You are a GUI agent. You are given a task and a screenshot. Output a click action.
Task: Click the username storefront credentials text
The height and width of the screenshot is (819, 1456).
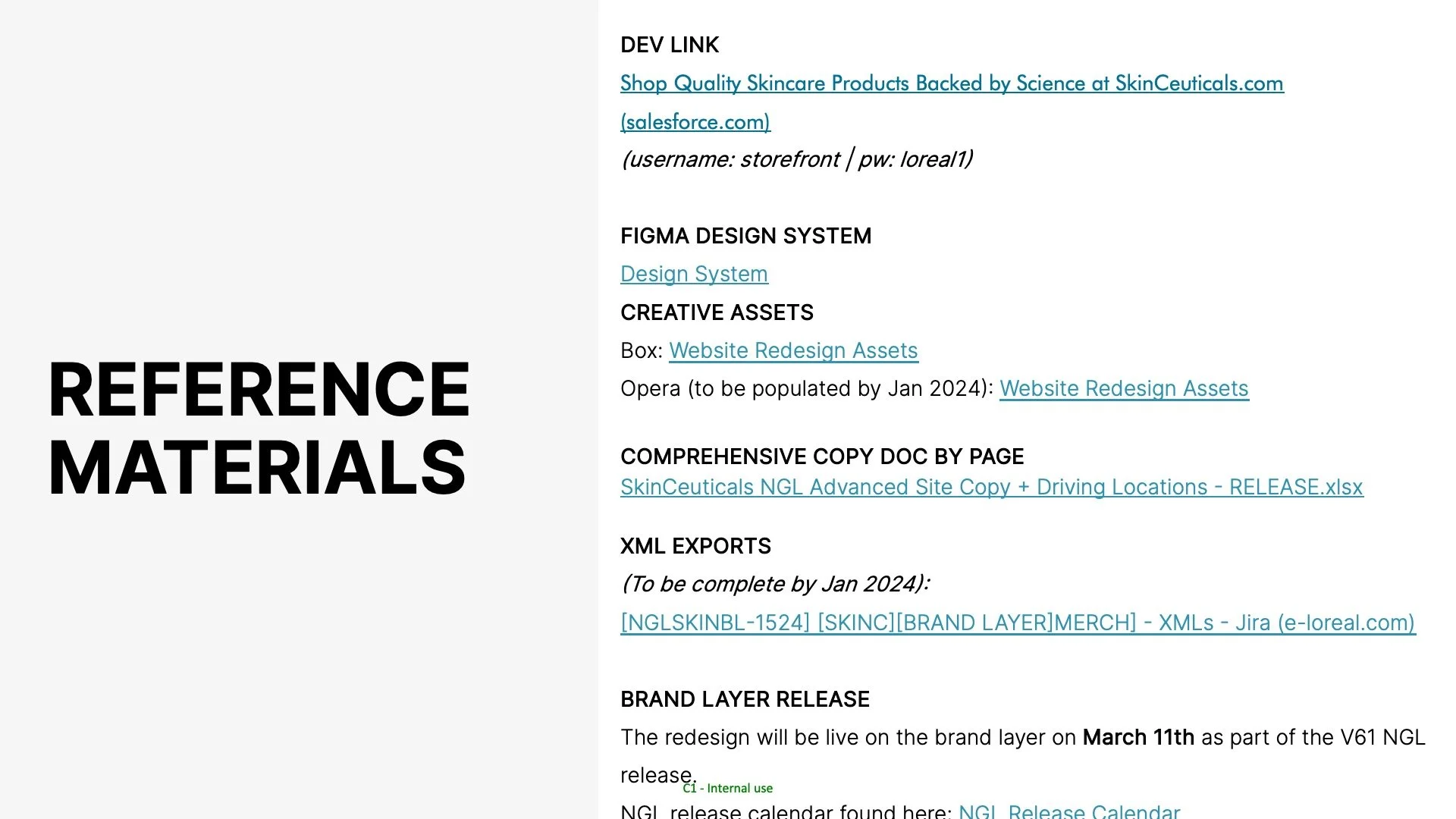click(x=796, y=159)
